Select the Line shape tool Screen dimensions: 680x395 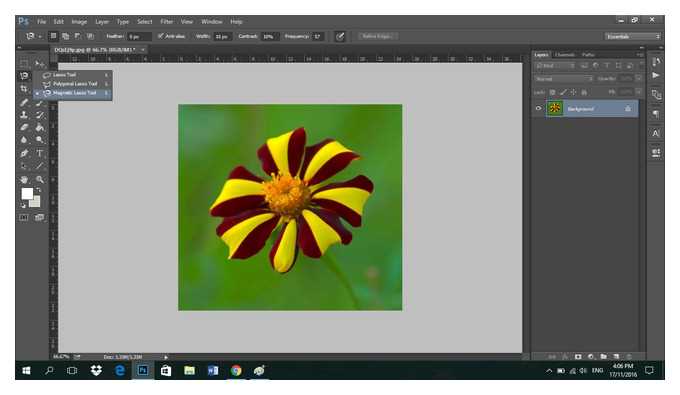coord(39,166)
